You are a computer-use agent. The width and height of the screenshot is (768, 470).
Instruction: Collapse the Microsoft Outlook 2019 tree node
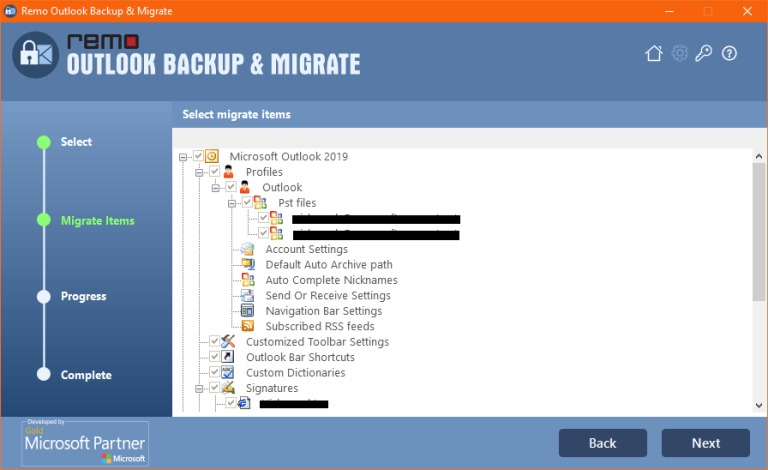coord(183,157)
